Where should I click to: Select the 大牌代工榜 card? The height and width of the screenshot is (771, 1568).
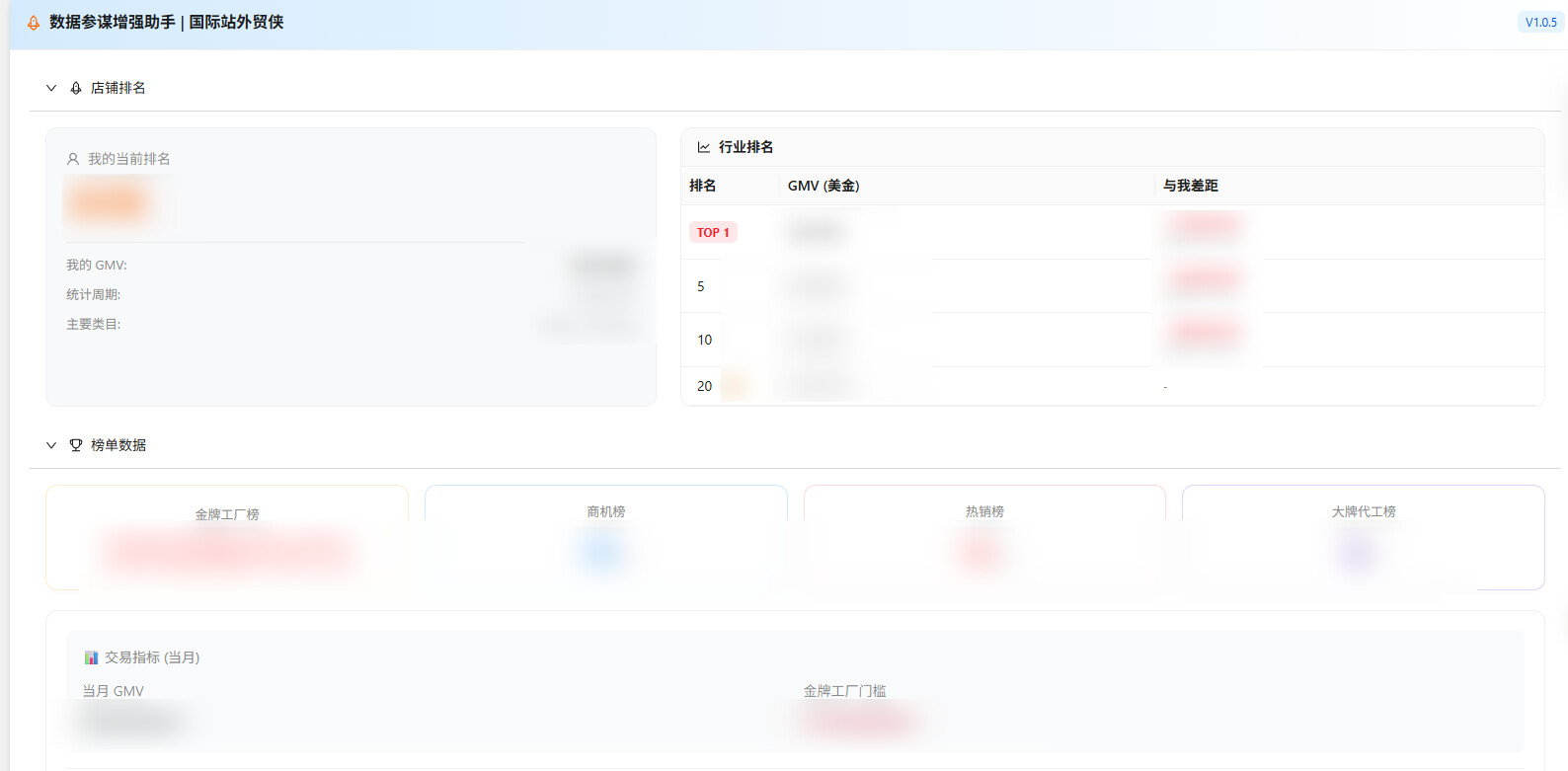pos(1363,536)
